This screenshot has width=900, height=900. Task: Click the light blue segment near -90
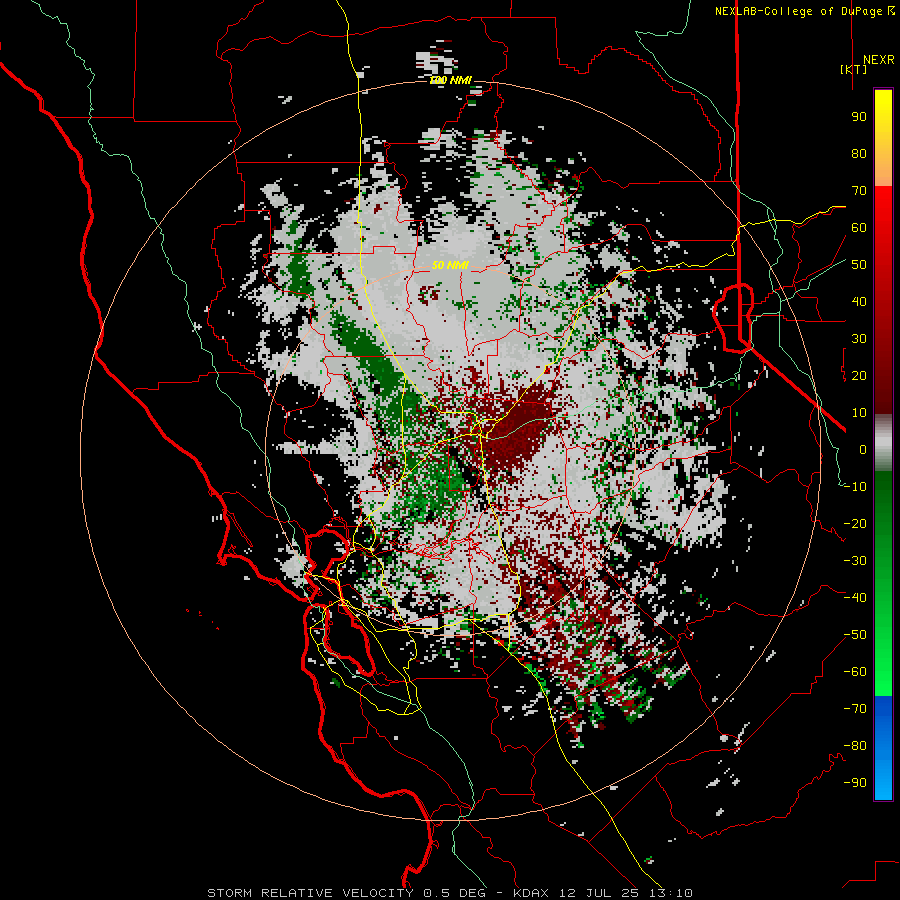click(883, 781)
